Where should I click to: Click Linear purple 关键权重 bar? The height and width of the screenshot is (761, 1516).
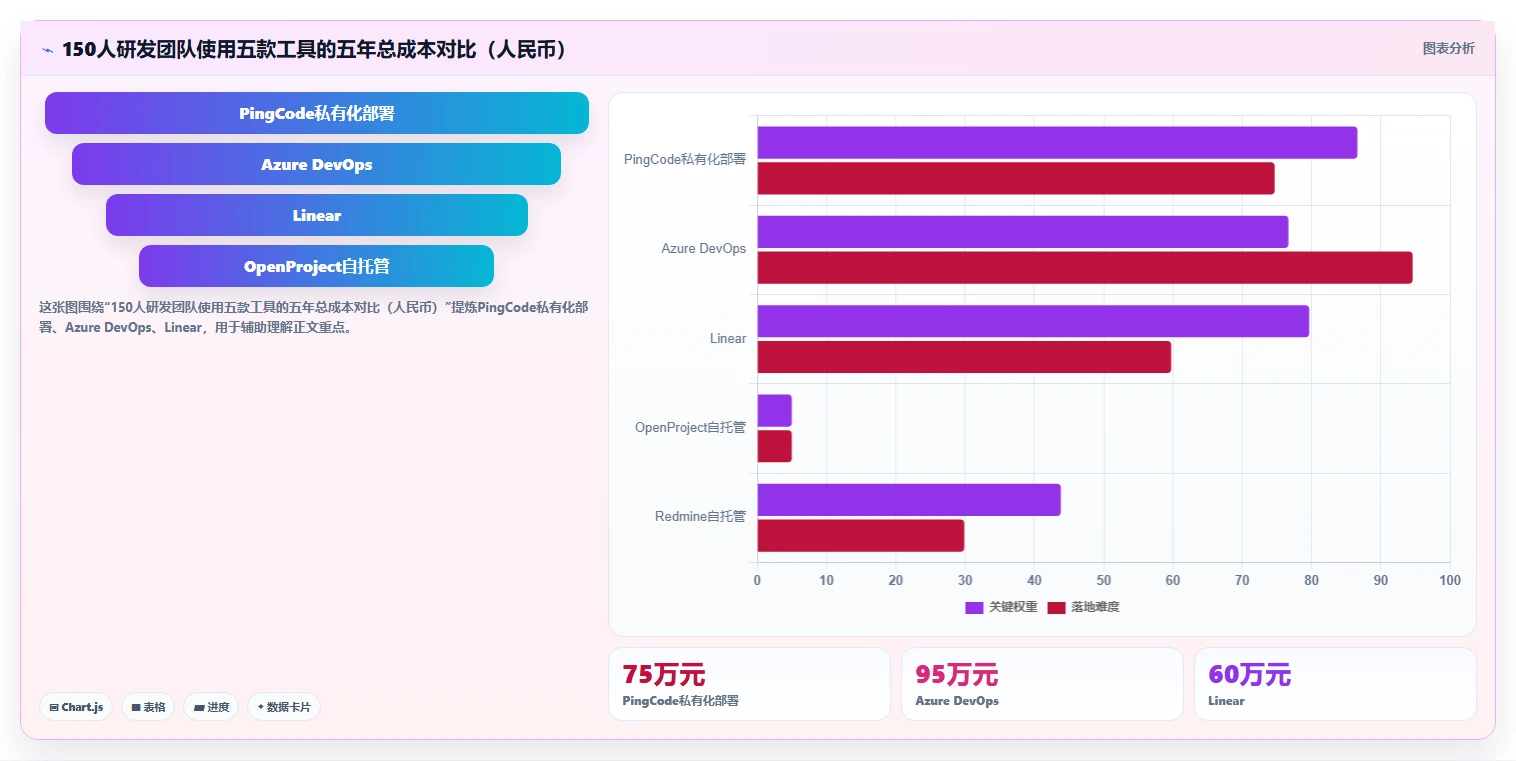click(1033, 321)
